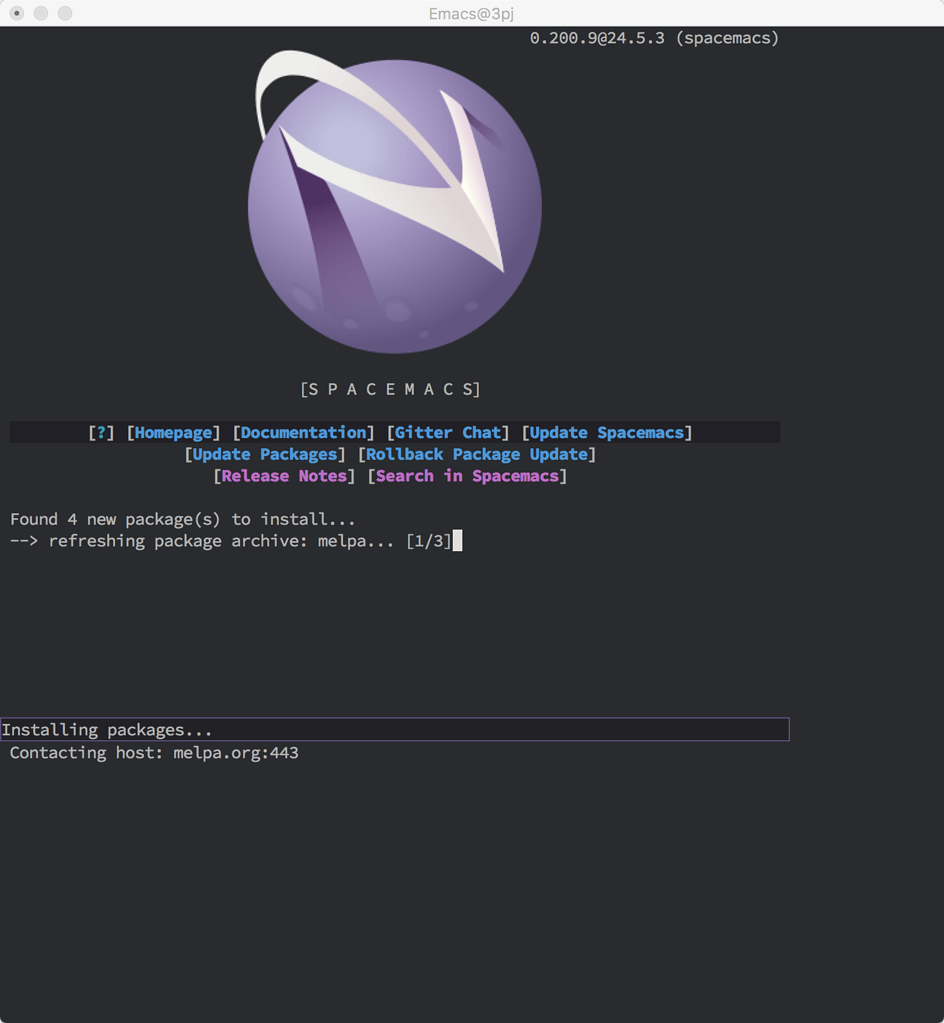Screen dimensions: 944x1023
Task: Trigger Update Packages
Action: [x=263, y=454]
